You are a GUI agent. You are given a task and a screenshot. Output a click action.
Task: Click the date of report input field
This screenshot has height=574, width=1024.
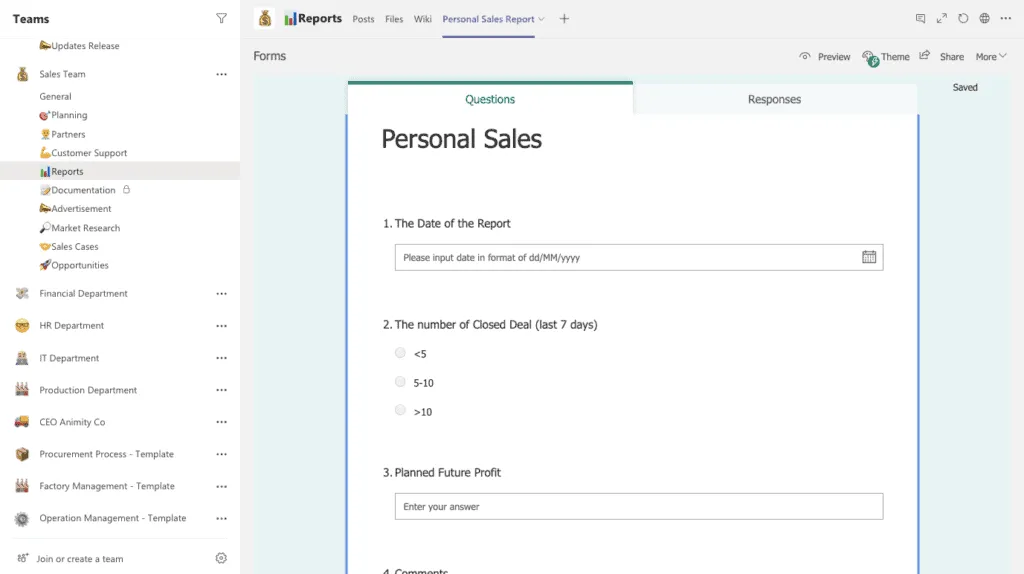pos(639,257)
